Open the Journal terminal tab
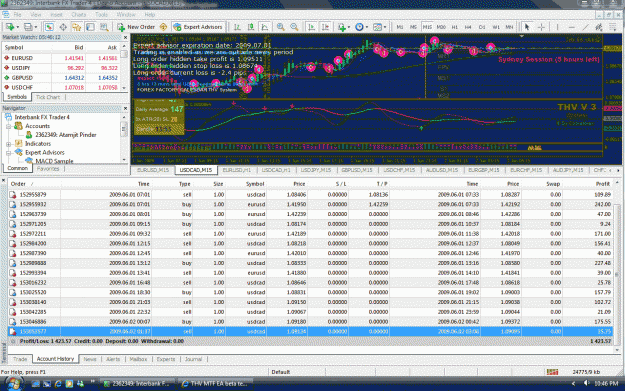 coord(193,359)
